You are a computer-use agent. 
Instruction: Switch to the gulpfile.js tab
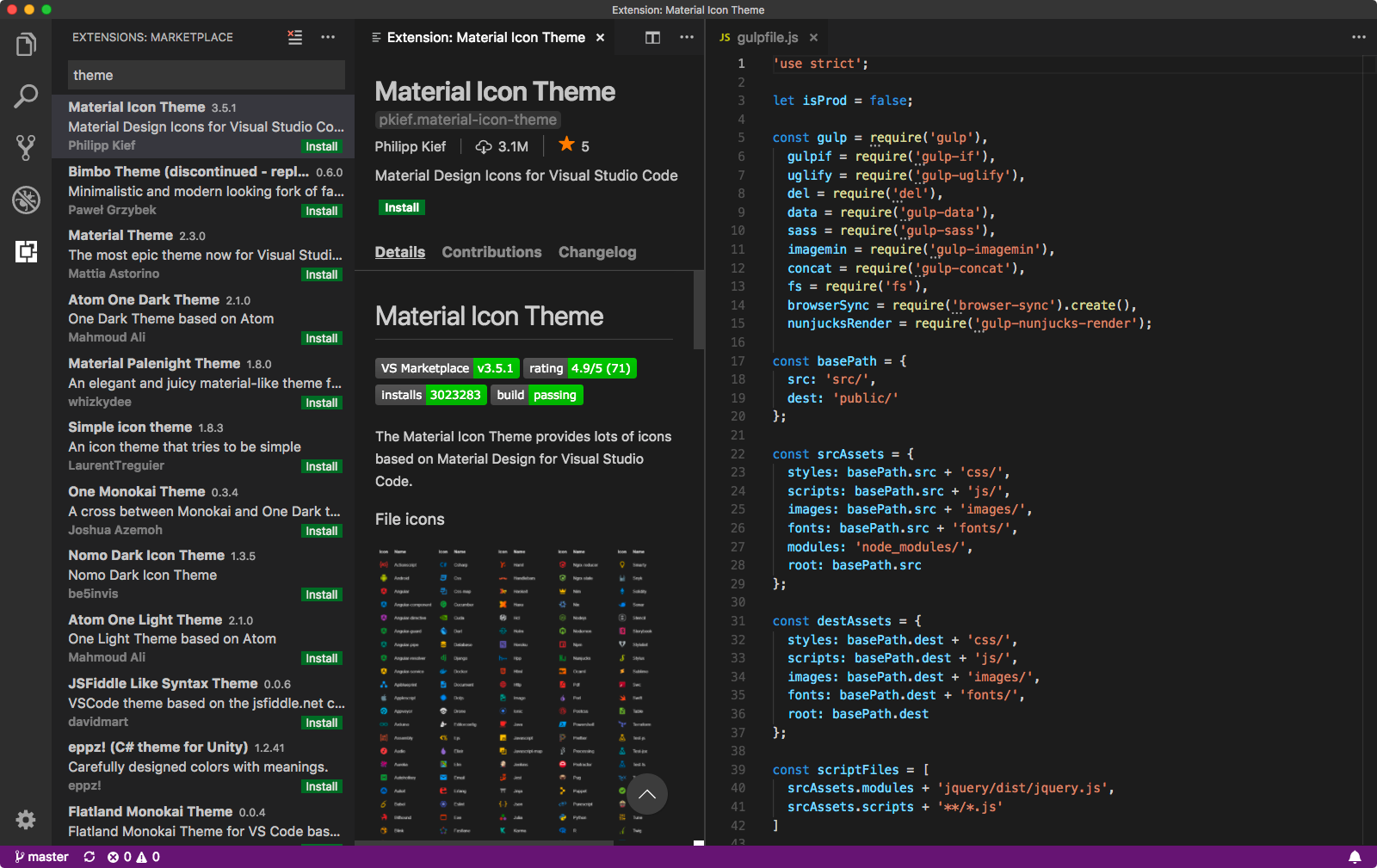click(768, 37)
